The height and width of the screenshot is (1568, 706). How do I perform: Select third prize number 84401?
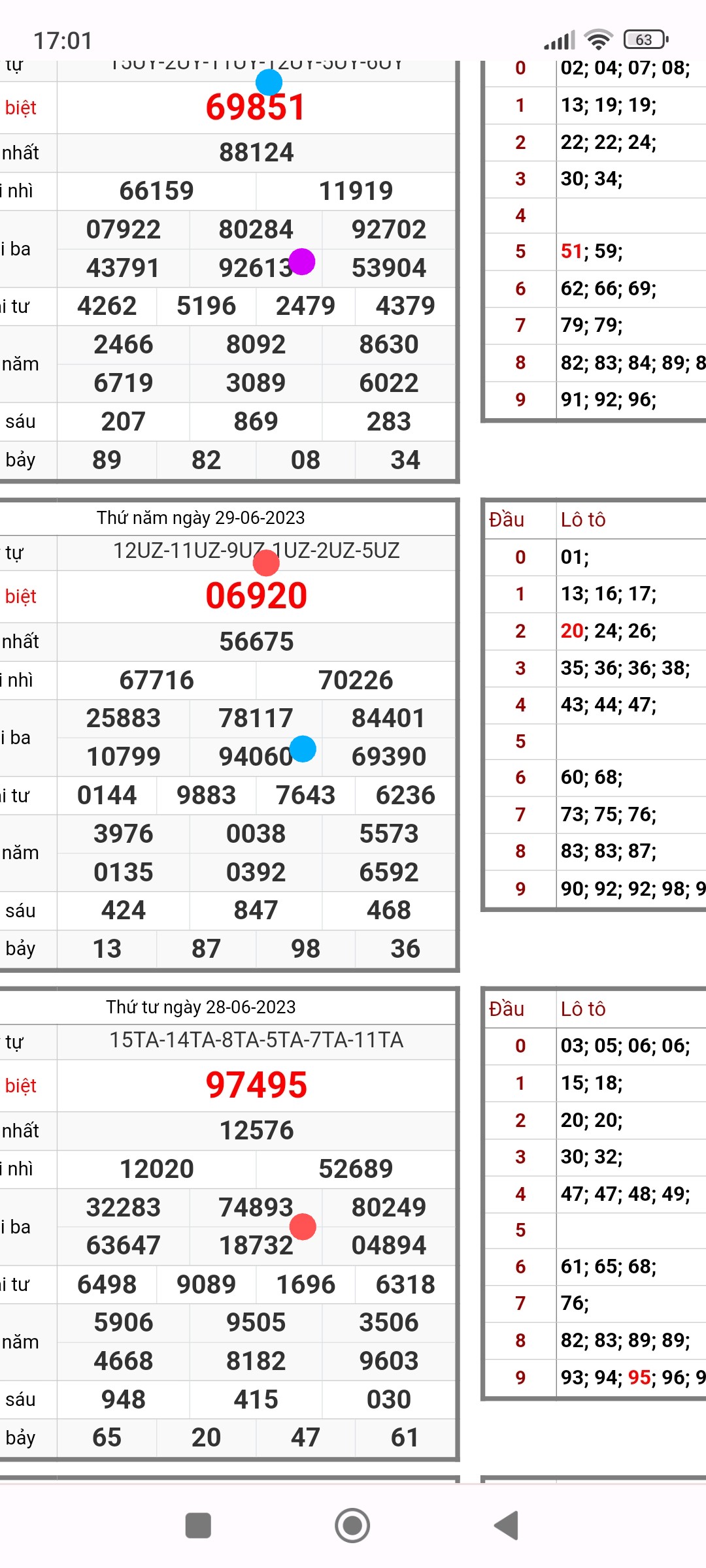point(389,719)
